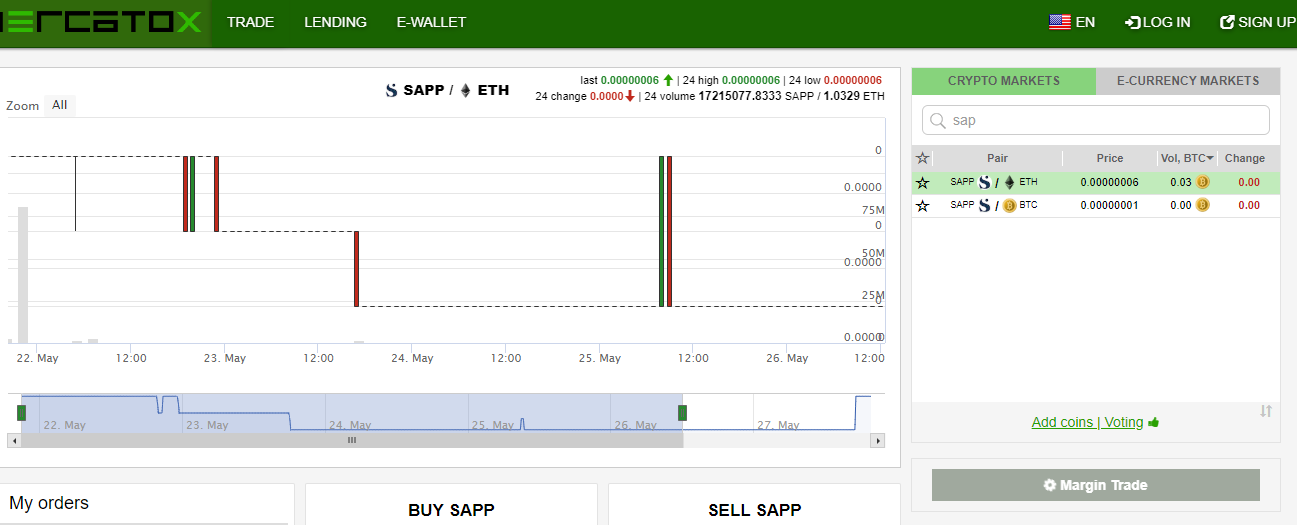Star the SAPP / ETH pair
The width and height of the screenshot is (1297, 525).
click(922, 182)
